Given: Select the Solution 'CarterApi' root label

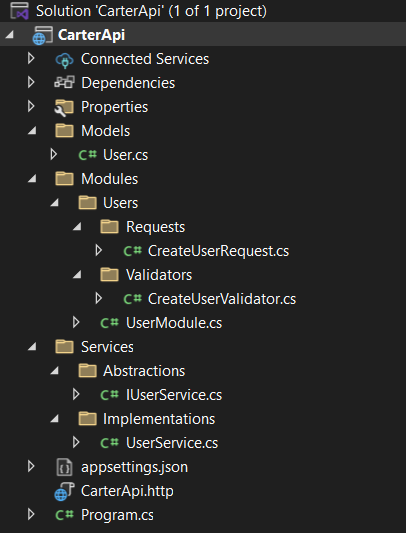Looking at the screenshot, I should click(151, 11).
